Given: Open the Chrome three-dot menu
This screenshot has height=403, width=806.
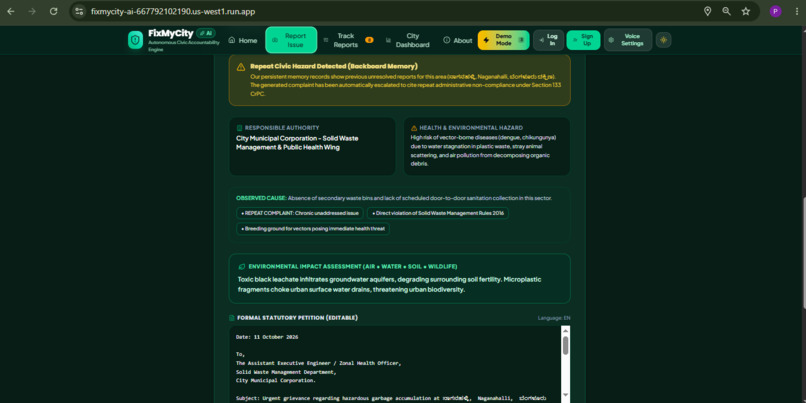Looking at the screenshot, I should [796, 11].
